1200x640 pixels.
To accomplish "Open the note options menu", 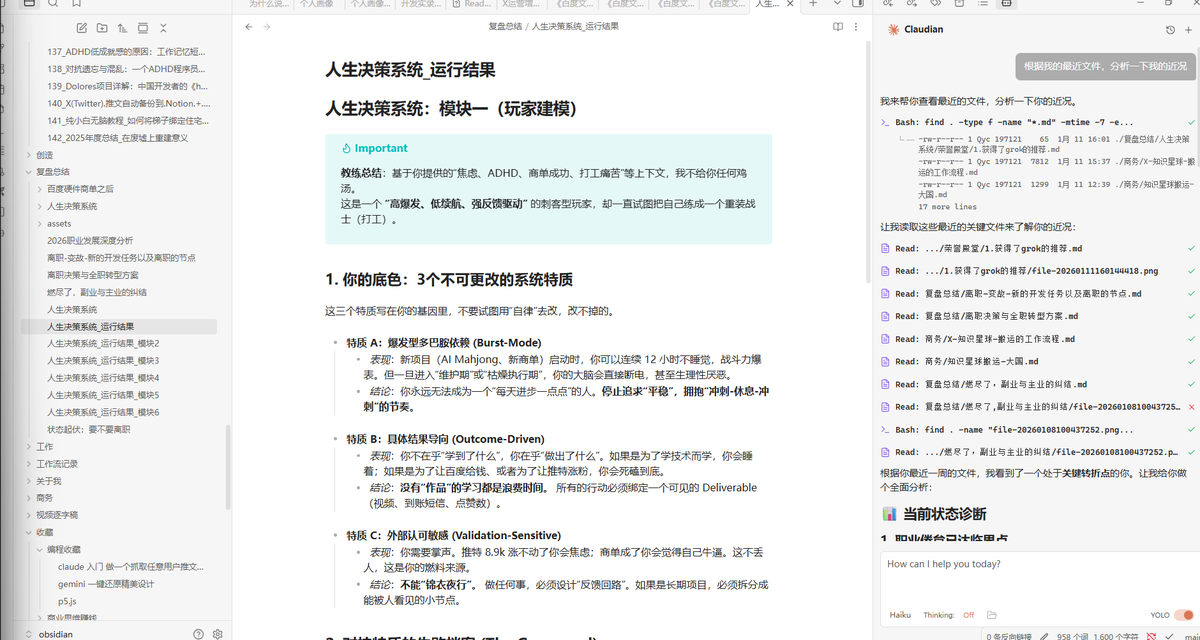I will click(x=855, y=28).
